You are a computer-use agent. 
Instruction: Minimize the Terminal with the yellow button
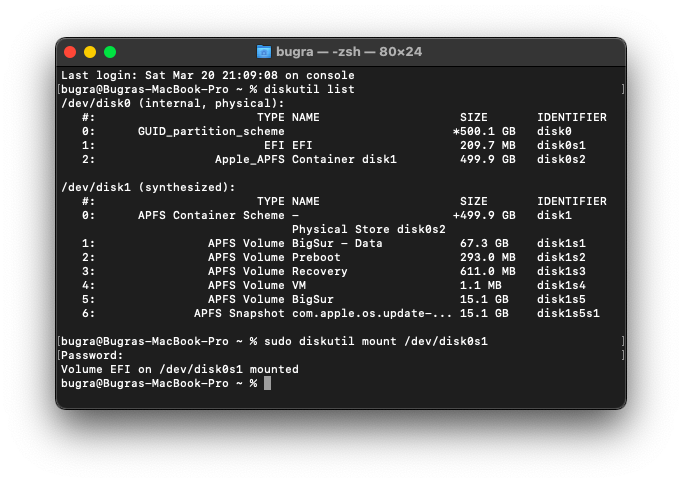click(90, 52)
